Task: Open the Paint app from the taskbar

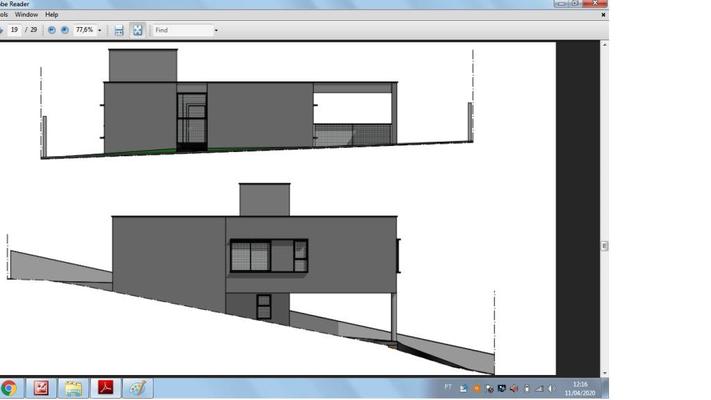Action: coord(137,388)
